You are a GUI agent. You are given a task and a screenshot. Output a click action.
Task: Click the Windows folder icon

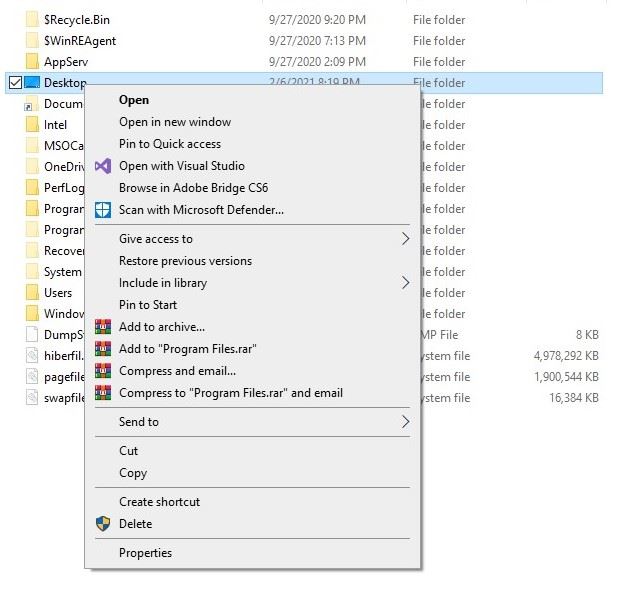[32, 314]
